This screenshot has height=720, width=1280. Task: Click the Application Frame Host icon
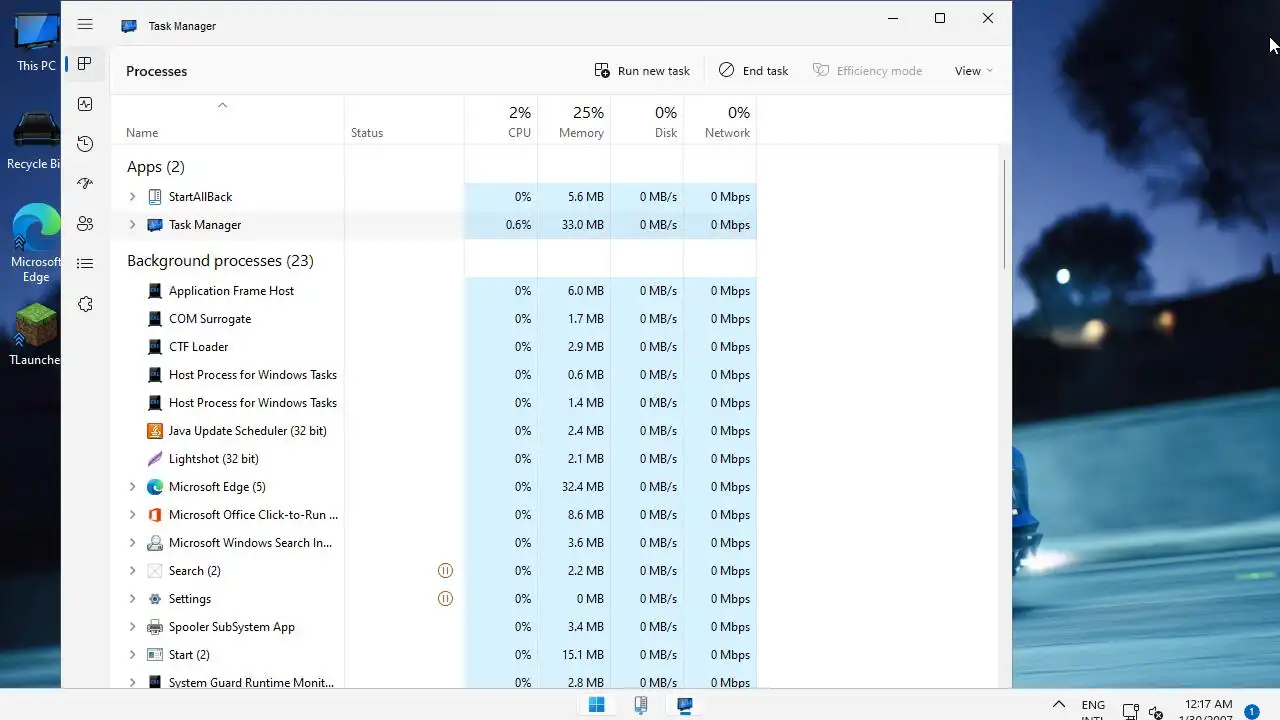[155, 291]
